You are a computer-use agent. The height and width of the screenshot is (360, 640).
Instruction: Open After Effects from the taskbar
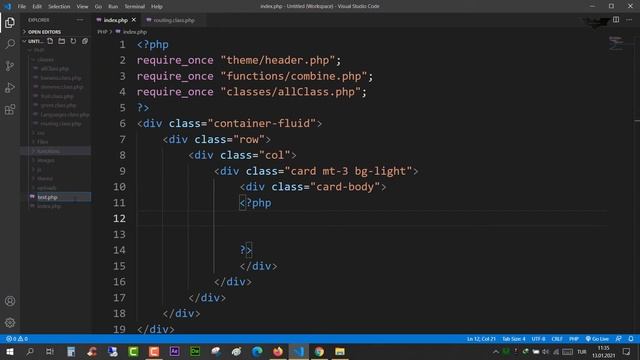[x=174, y=351]
